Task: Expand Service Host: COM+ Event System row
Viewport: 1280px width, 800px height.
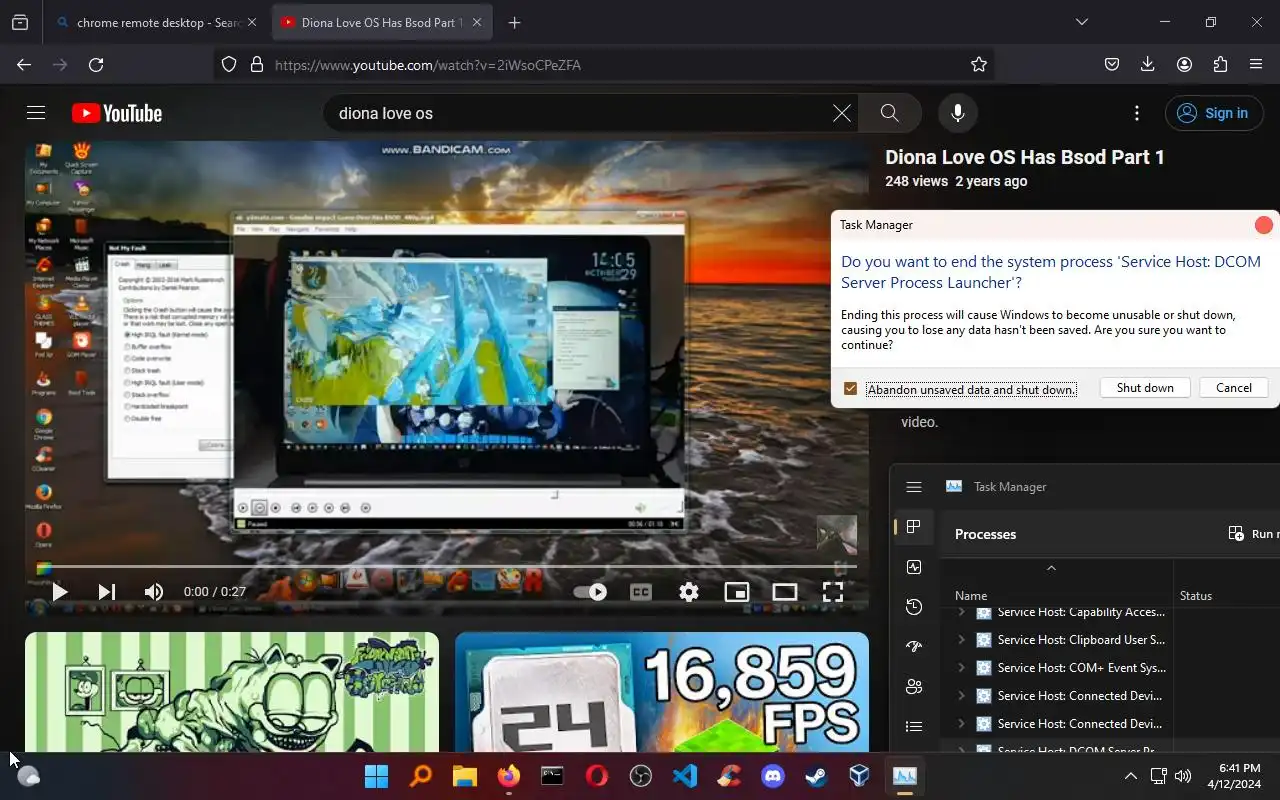Action: (x=962, y=668)
